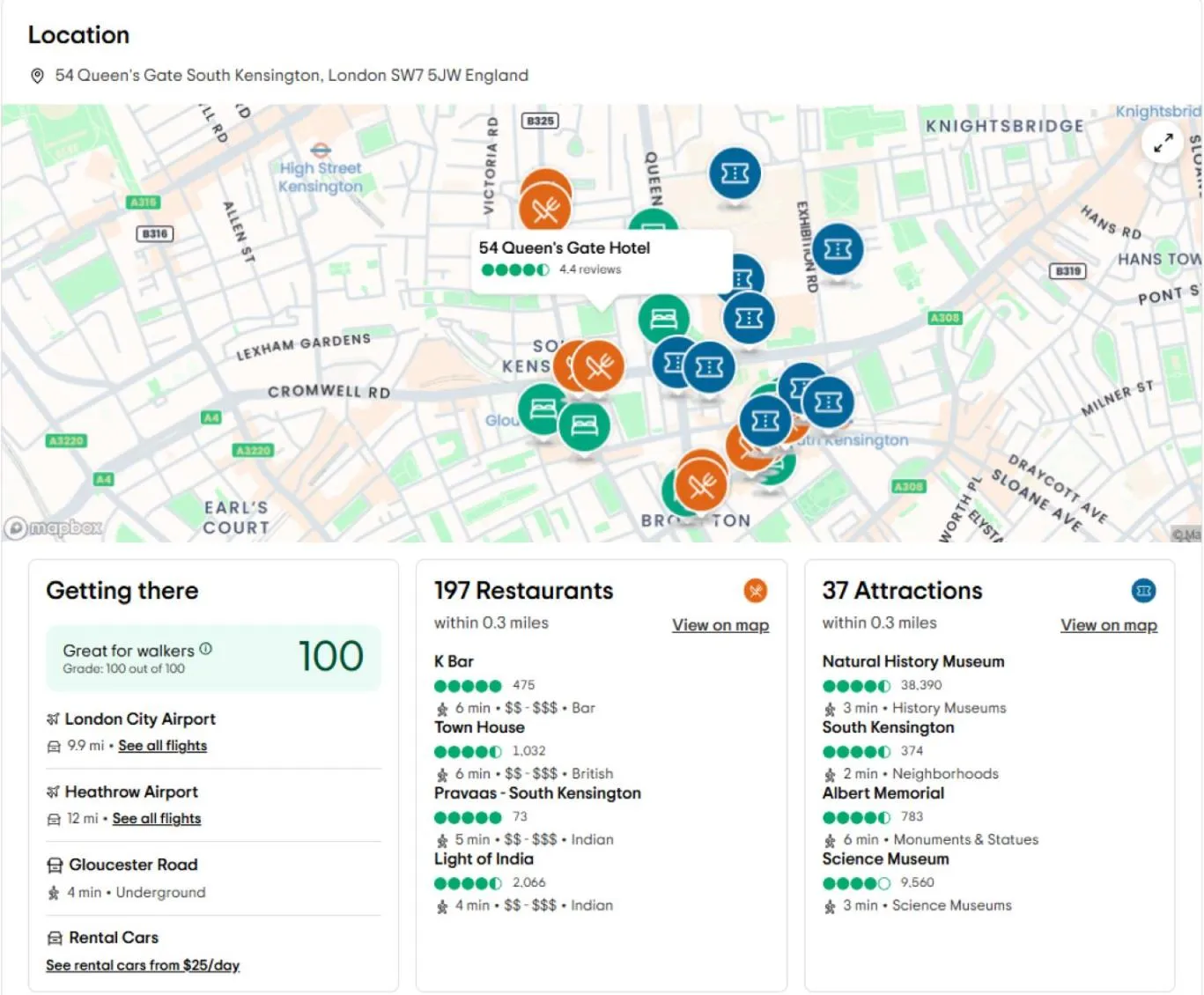Click the 54 Queen's Gate Hotel map tooltip
1204x995 pixels.
[601, 259]
